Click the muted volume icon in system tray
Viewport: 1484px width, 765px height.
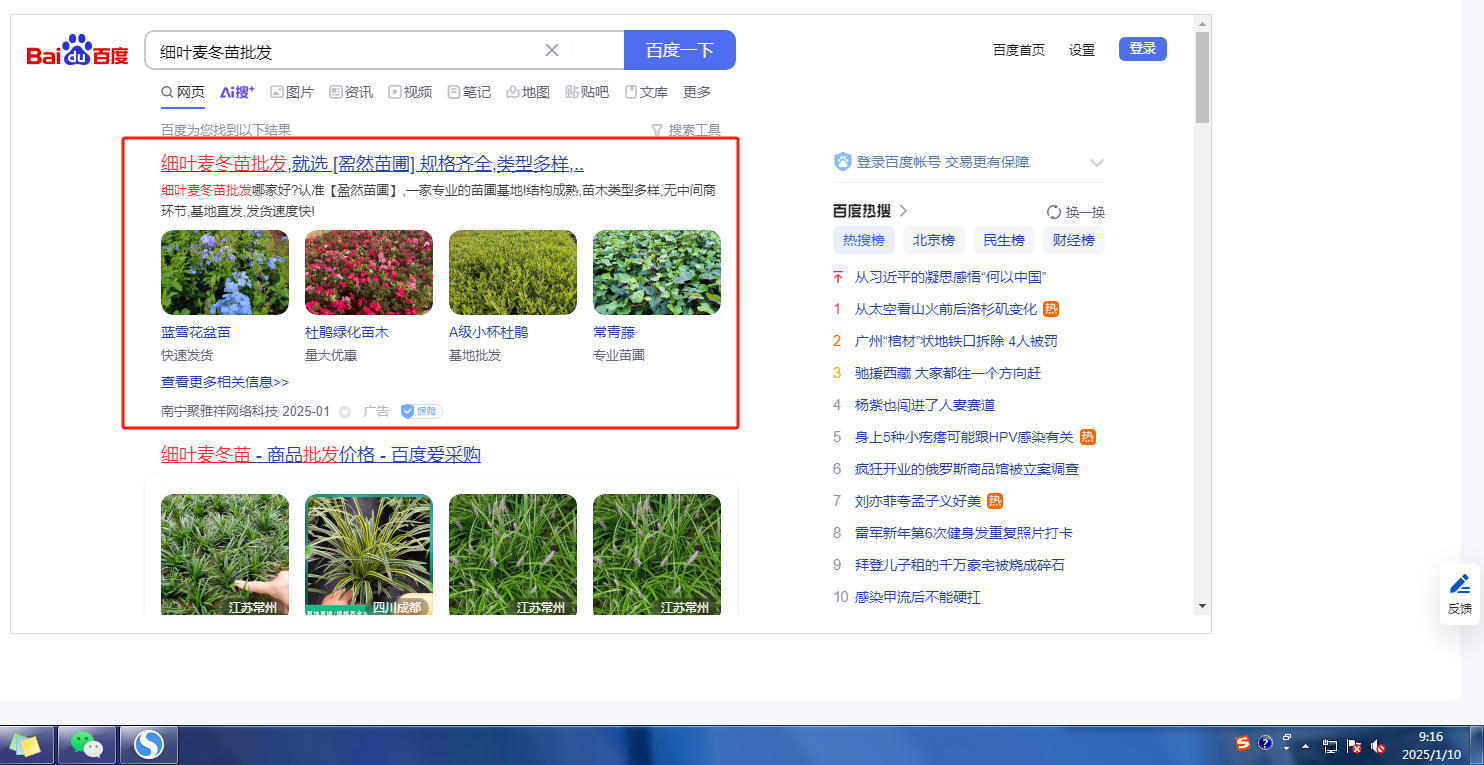point(1378,746)
